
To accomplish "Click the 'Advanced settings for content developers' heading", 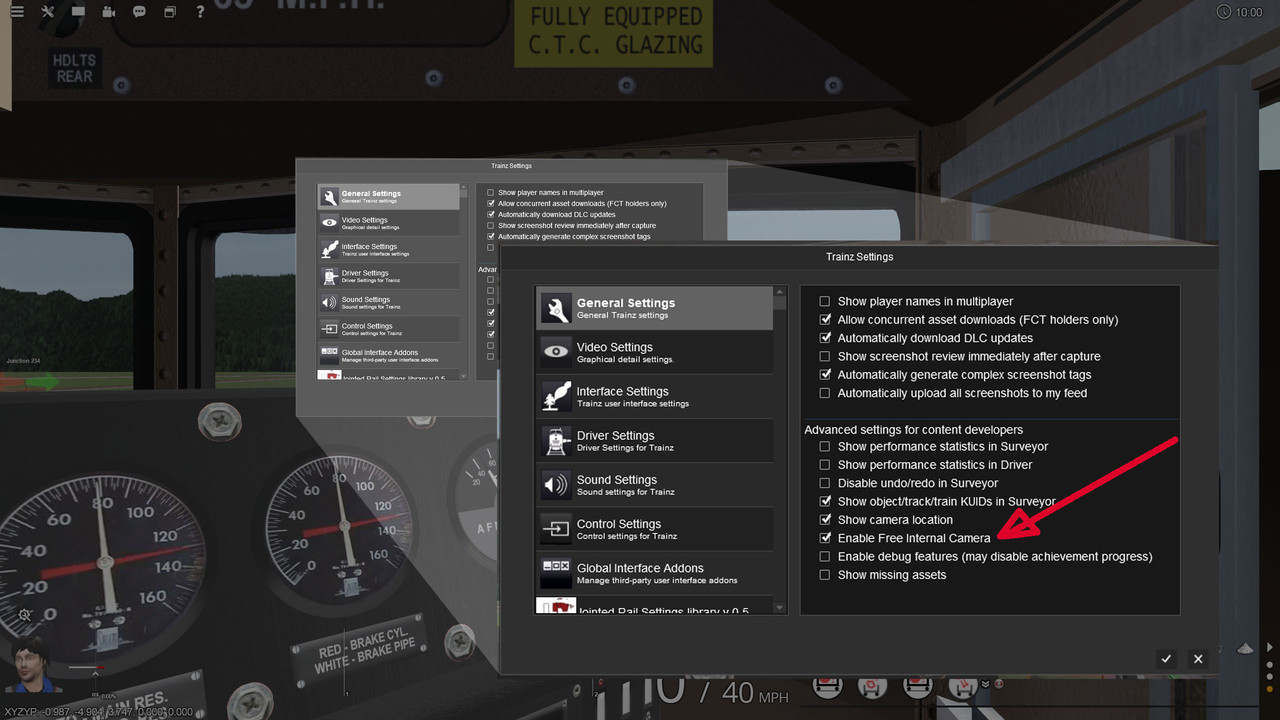I will 914,429.
